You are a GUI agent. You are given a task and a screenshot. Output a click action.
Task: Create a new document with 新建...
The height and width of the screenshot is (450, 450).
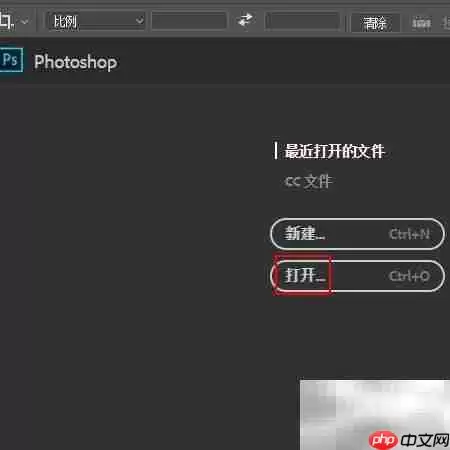(x=357, y=234)
